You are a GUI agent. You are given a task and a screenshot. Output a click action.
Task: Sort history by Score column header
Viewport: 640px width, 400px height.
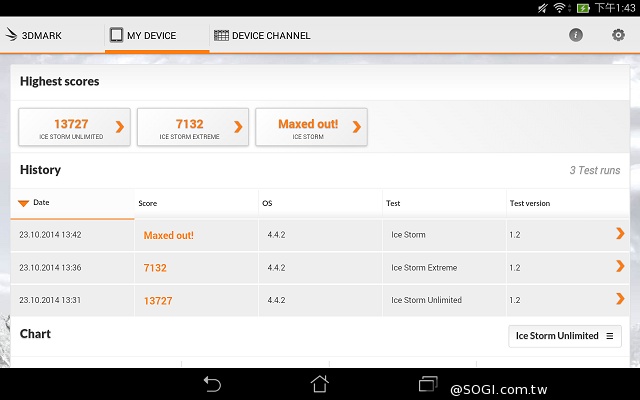(148, 204)
